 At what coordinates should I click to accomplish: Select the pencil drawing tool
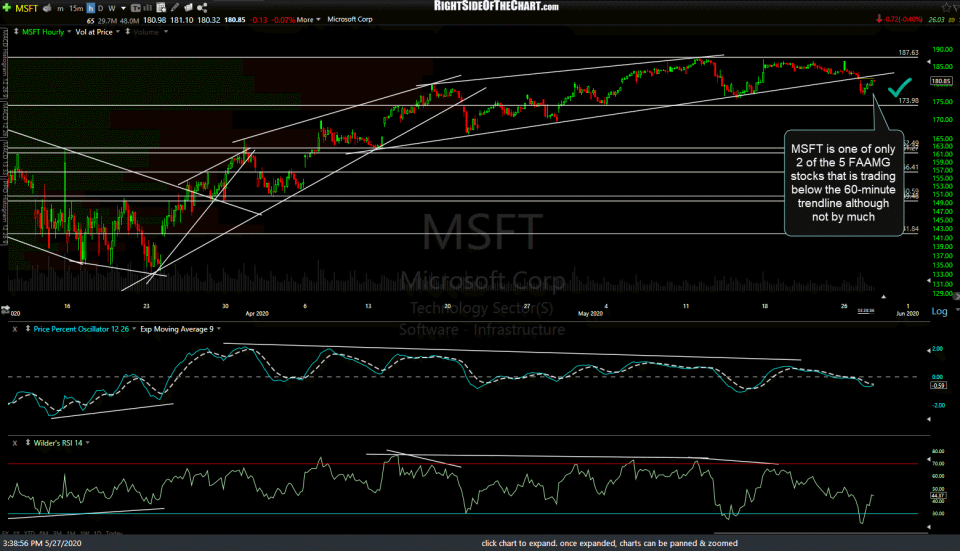click(x=175, y=7)
